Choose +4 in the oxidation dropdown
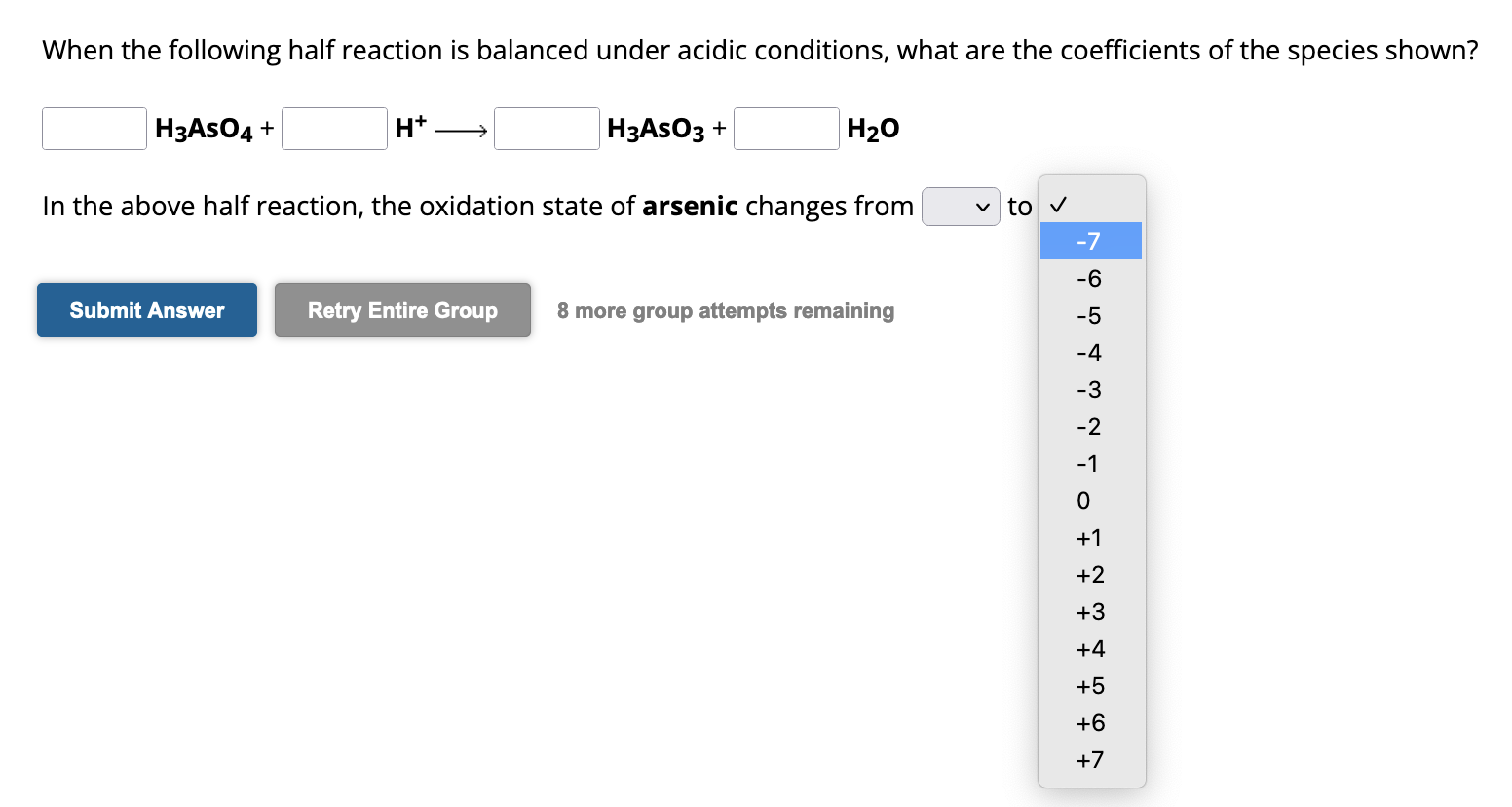The width and height of the screenshot is (1512, 807). point(1090,649)
